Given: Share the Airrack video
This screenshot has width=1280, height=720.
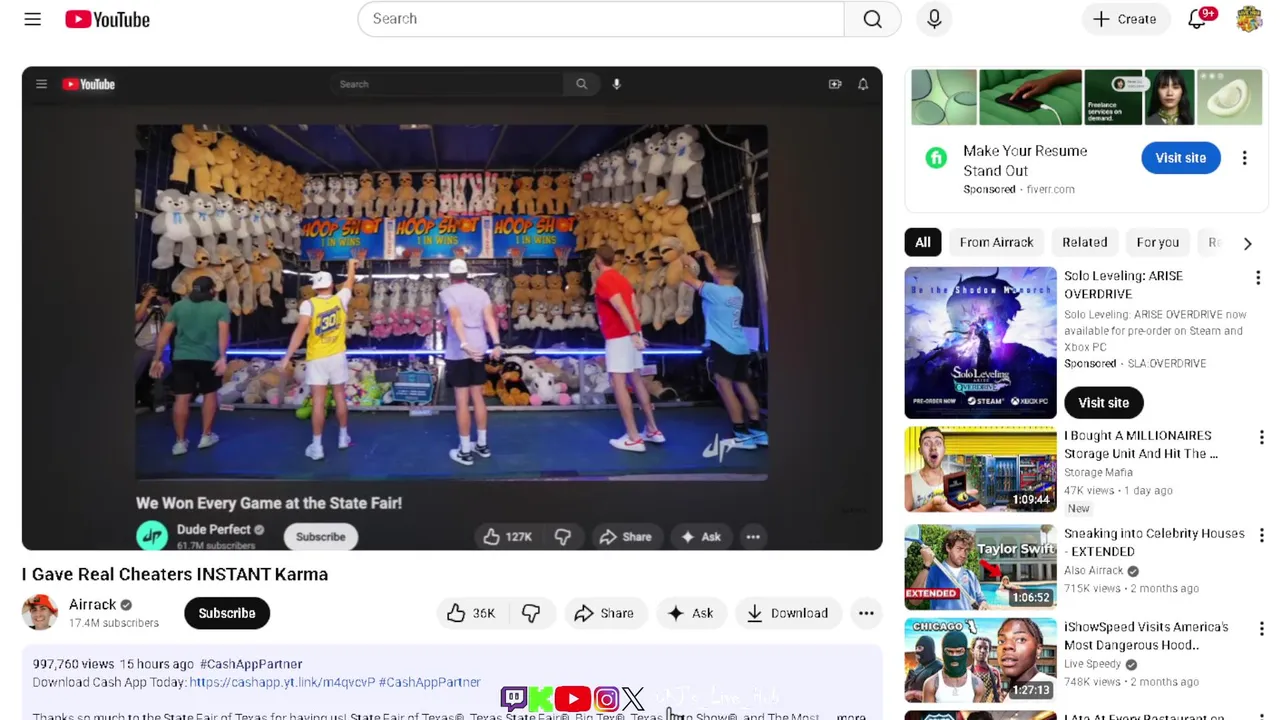Looking at the screenshot, I should 604,613.
